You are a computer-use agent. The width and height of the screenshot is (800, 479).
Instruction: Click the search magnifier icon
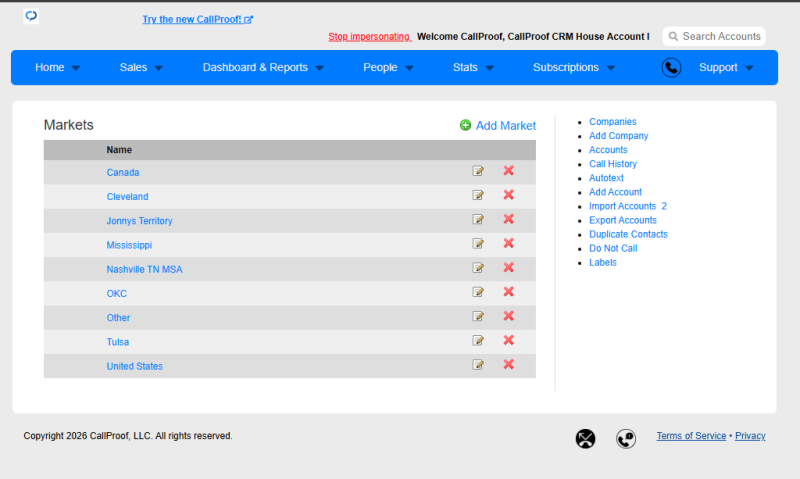[673, 36]
